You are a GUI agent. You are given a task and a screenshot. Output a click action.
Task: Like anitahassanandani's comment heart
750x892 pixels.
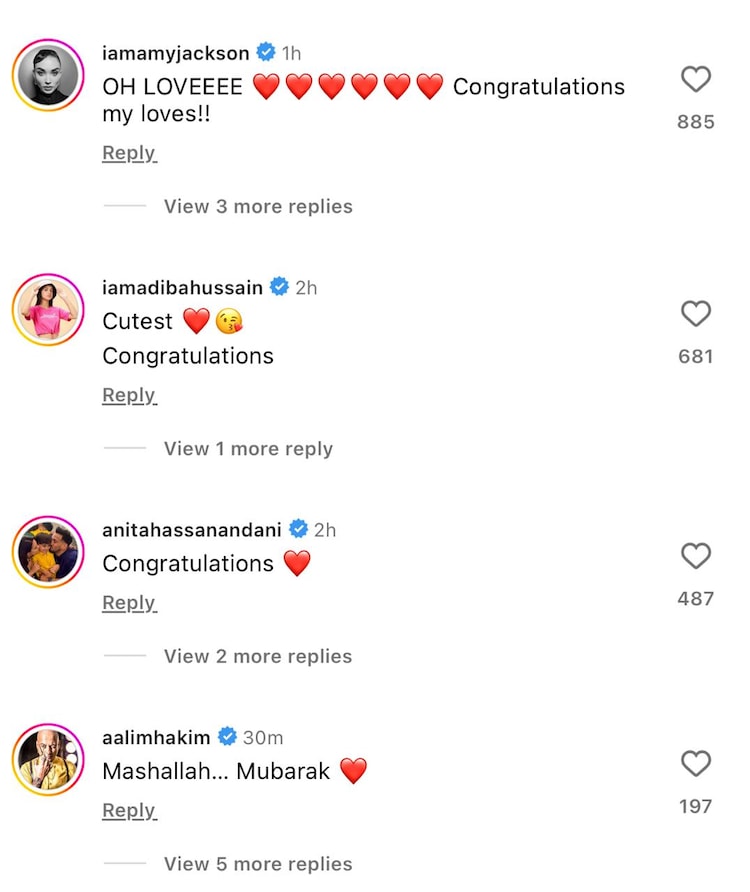coord(696,557)
